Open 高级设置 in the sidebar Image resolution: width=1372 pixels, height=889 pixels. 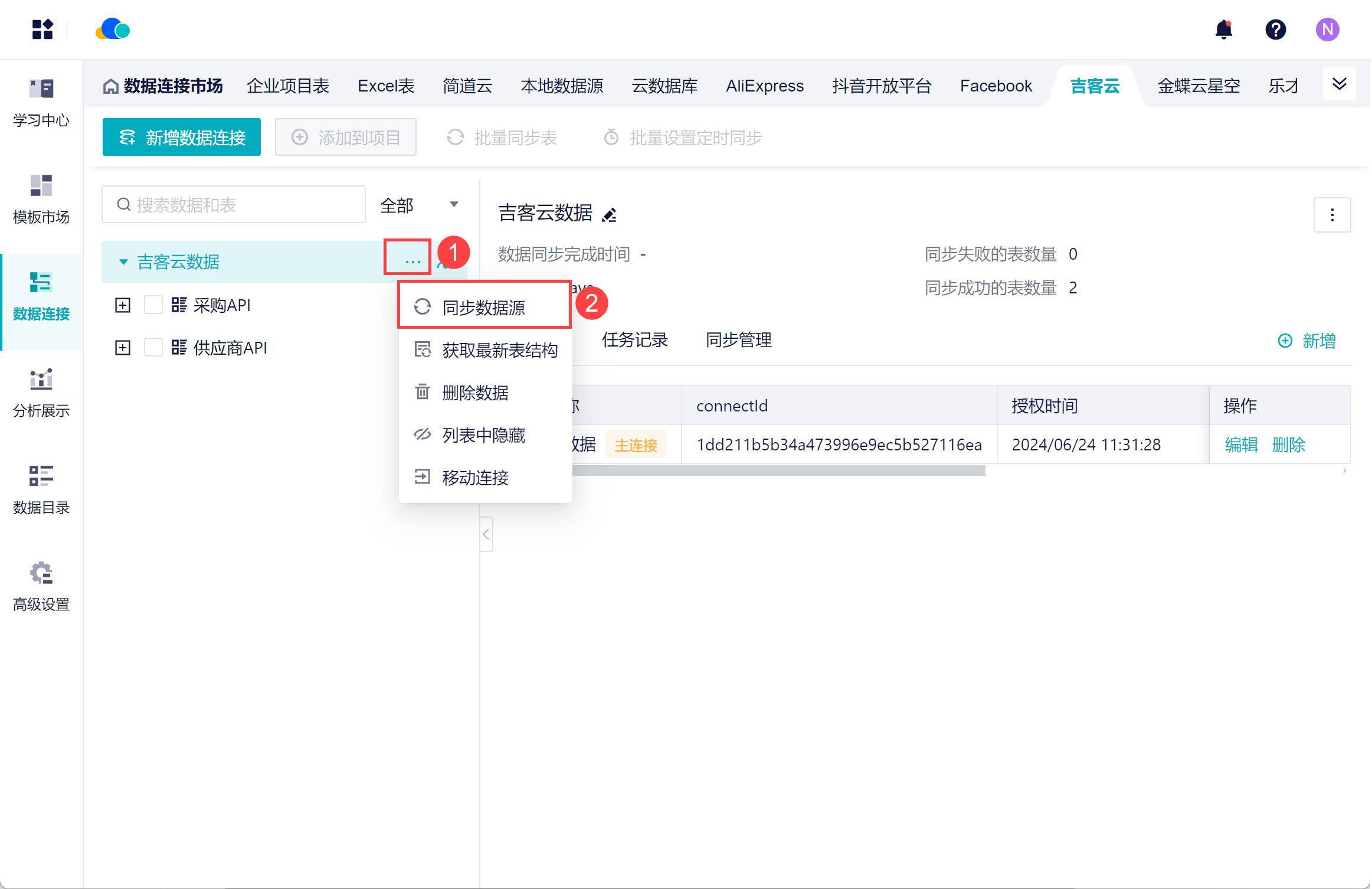[x=41, y=587]
